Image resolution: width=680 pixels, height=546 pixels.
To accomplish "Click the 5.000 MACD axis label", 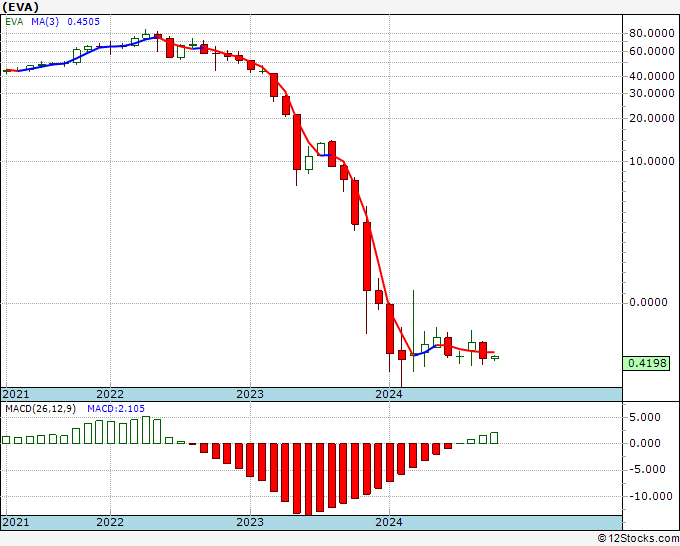I will point(647,418).
